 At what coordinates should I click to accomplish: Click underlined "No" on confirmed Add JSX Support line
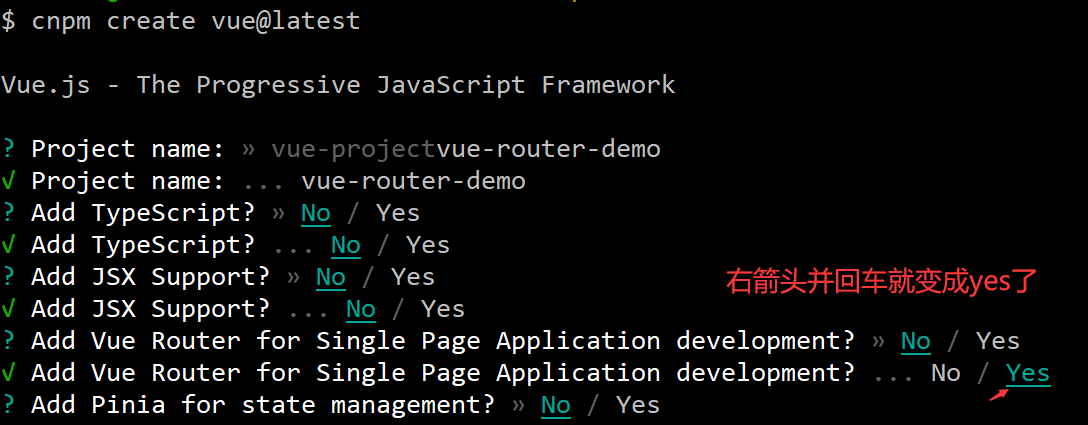tap(361, 309)
